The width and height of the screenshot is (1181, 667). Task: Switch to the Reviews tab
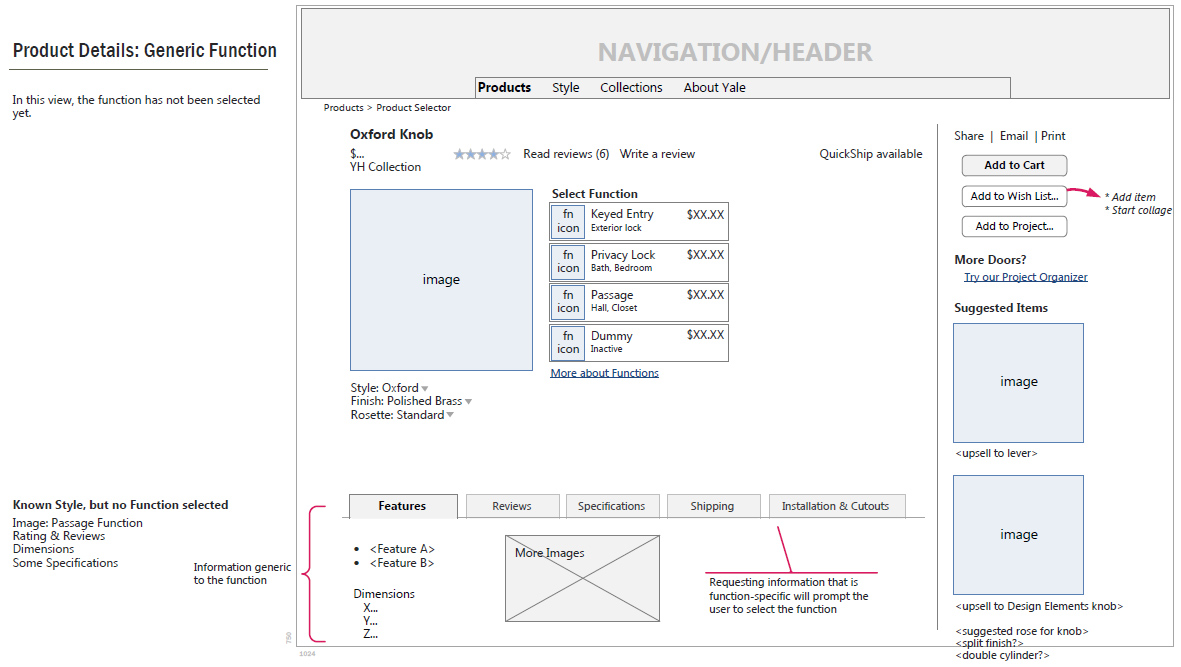pyautogui.click(x=512, y=506)
